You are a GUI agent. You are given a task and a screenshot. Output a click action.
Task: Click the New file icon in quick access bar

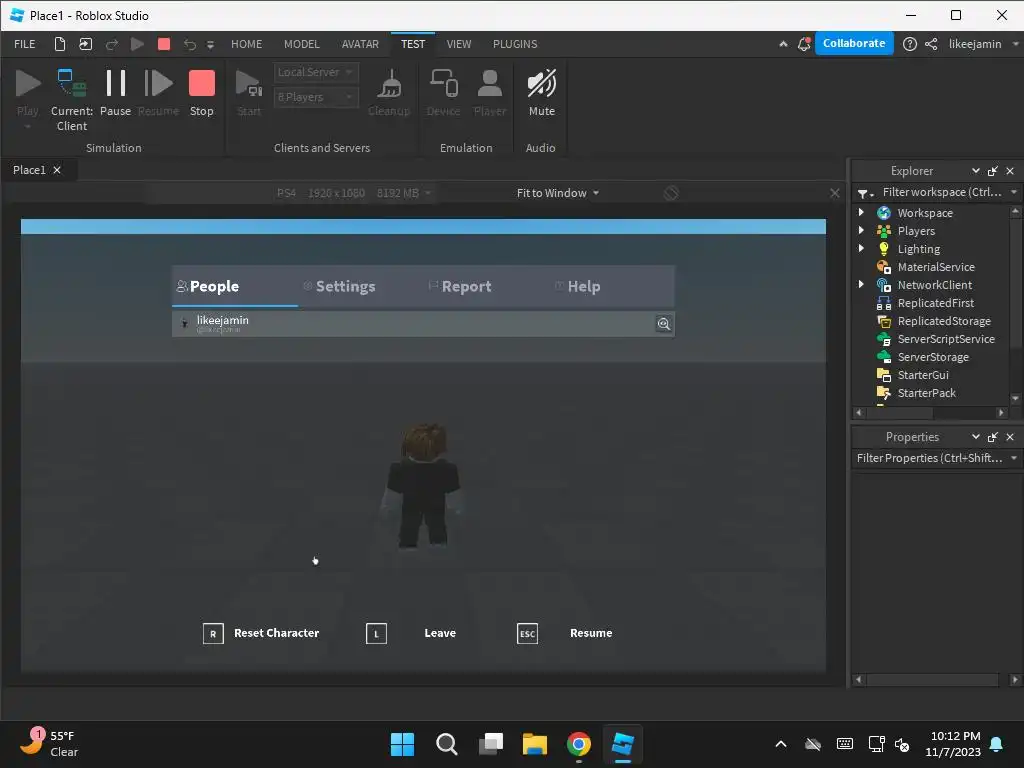pyautogui.click(x=59, y=44)
